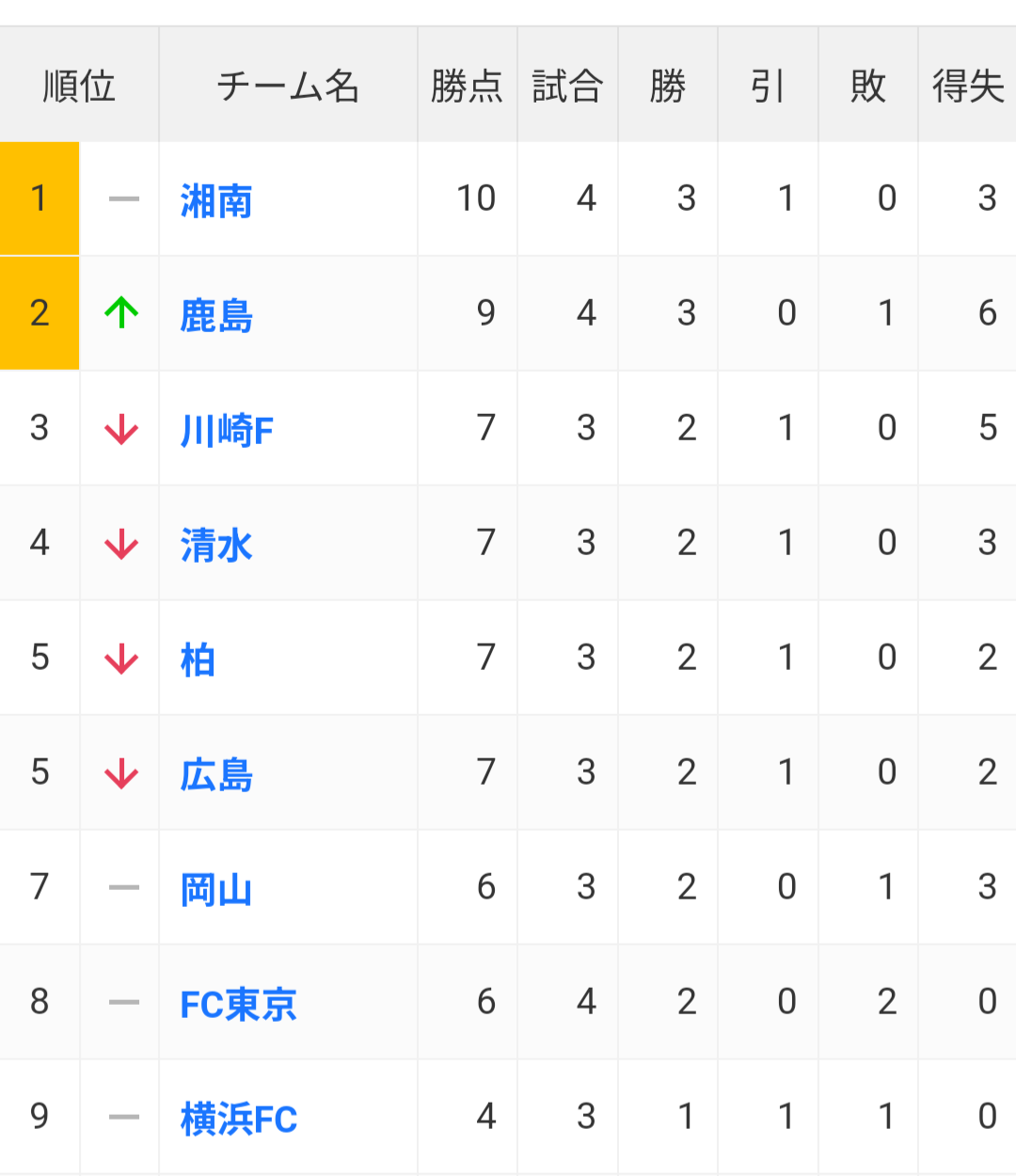
Task: Open the 岡山 team link
Action: click(216, 889)
